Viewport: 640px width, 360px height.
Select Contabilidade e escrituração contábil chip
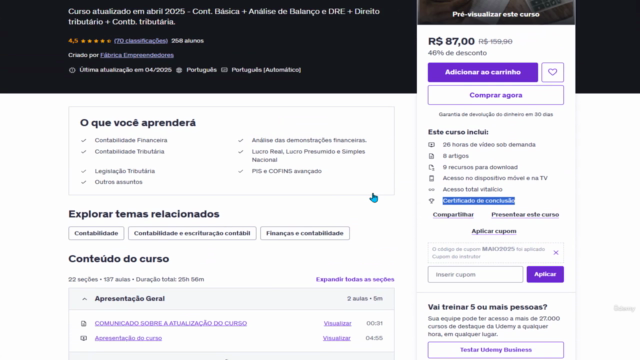pyautogui.click(x=192, y=233)
